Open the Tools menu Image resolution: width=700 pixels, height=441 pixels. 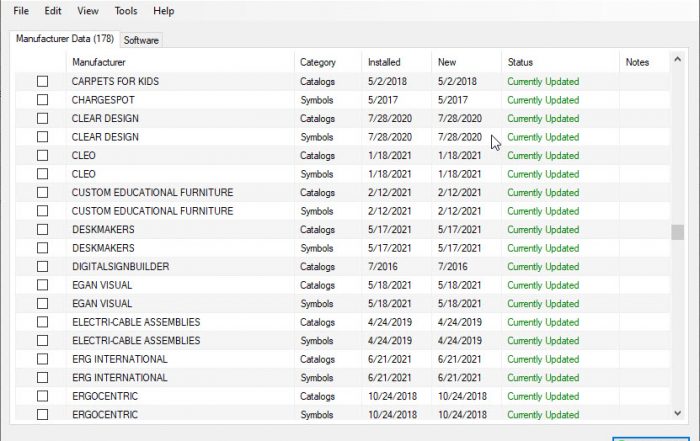point(126,11)
